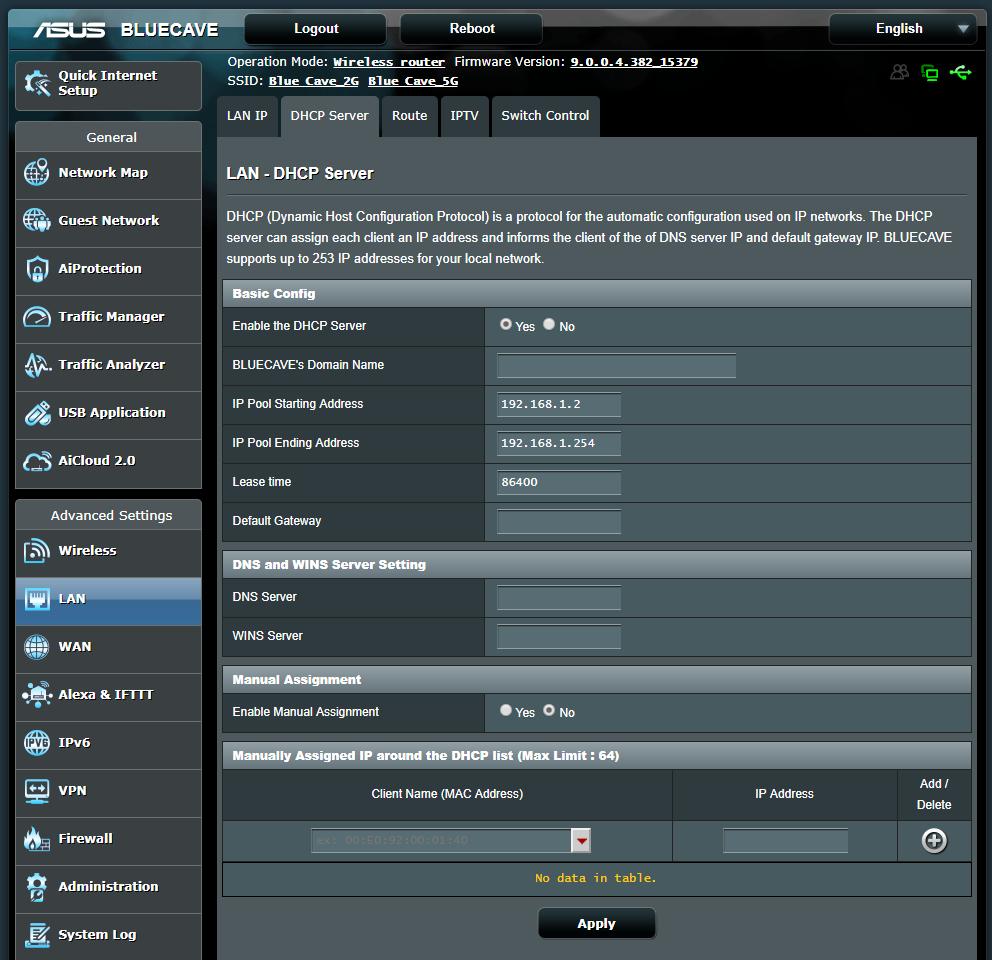Click the Apply button

[x=597, y=923]
